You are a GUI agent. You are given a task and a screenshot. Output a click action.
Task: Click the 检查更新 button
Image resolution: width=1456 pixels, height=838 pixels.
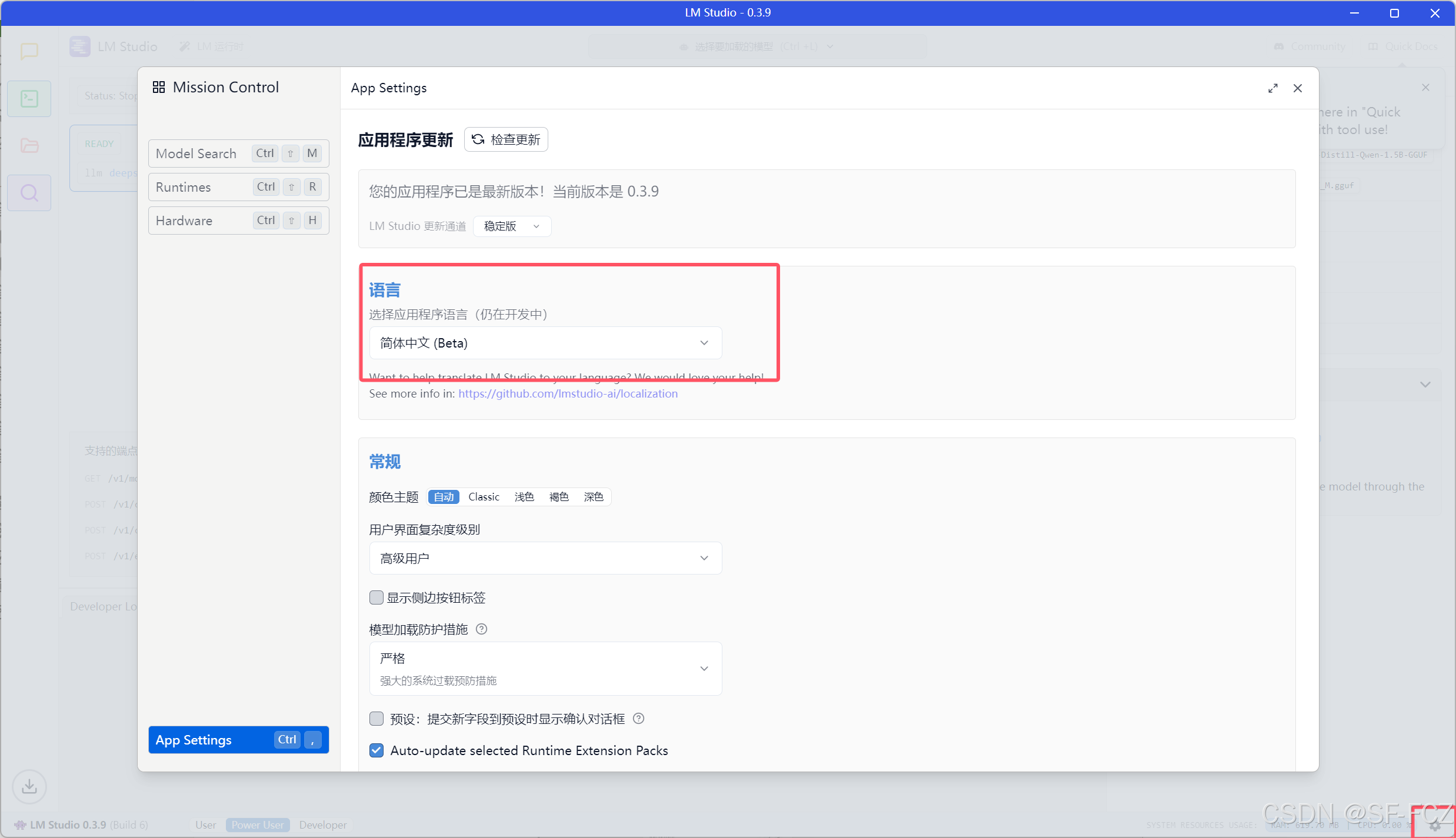[x=506, y=140]
